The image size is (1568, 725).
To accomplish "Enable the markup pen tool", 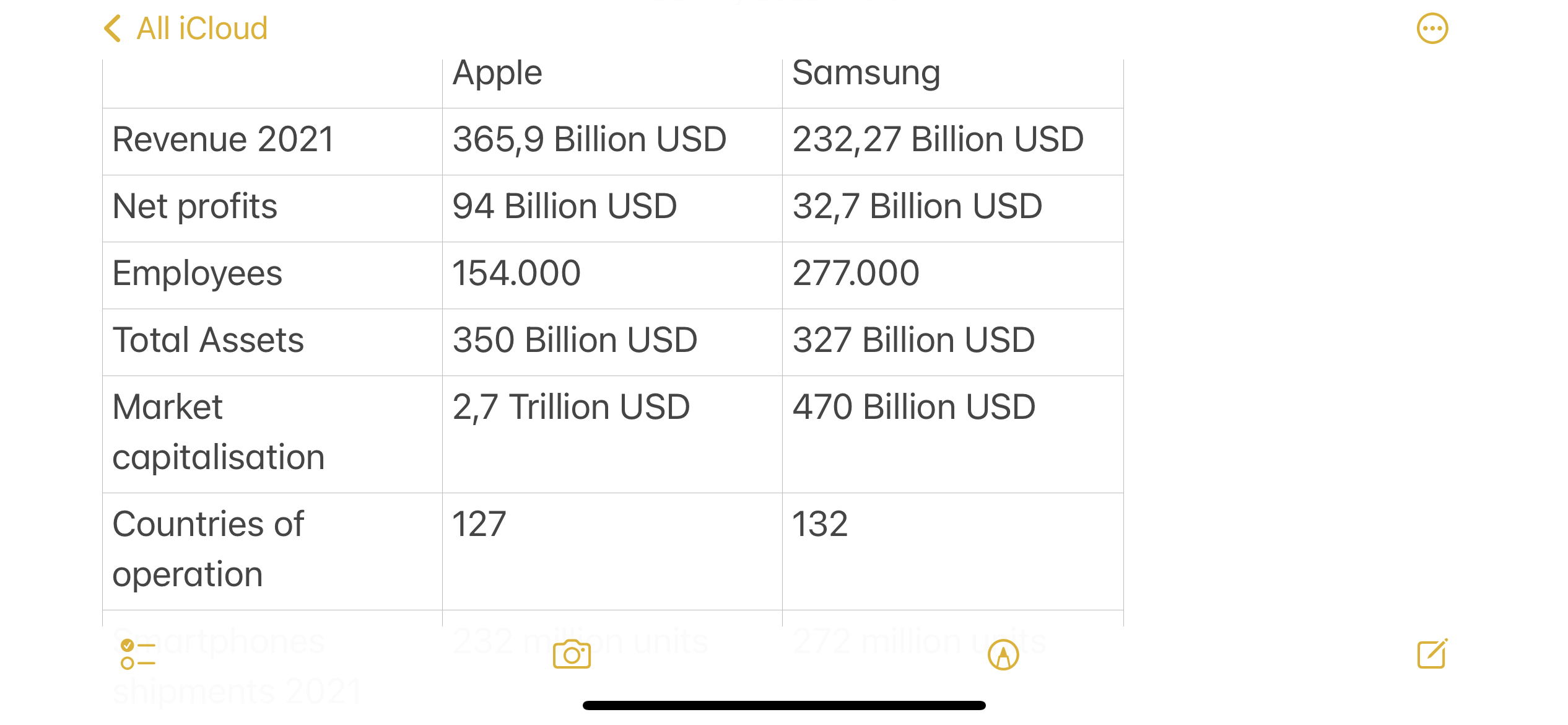I will point(1003,654).
